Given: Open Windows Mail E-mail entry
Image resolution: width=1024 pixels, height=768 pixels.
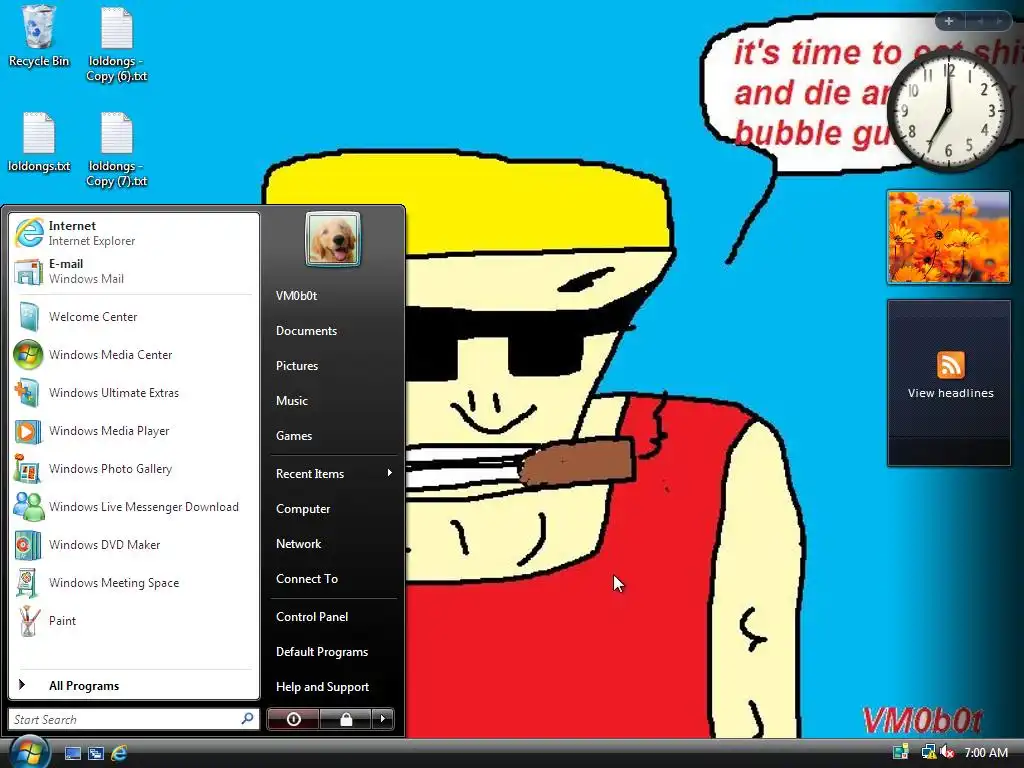Looking at the screenshot, I should coord(134,271).
